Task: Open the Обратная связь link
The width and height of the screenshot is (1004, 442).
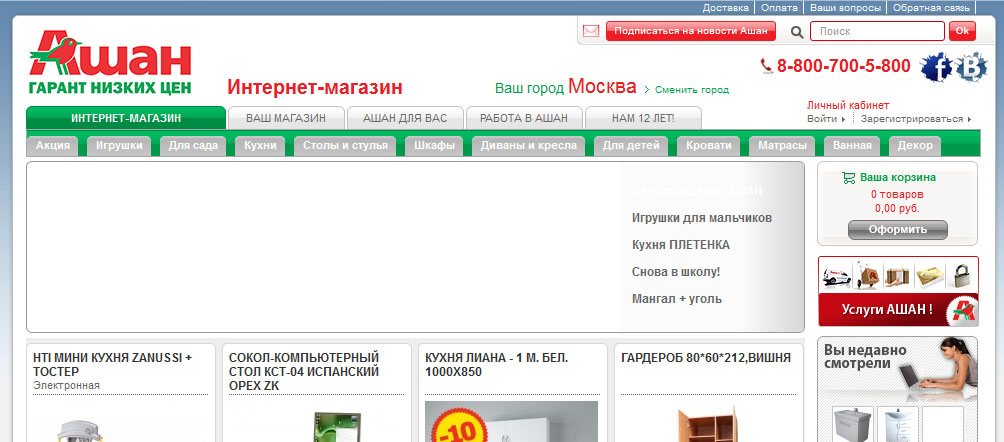Action: 931,8
